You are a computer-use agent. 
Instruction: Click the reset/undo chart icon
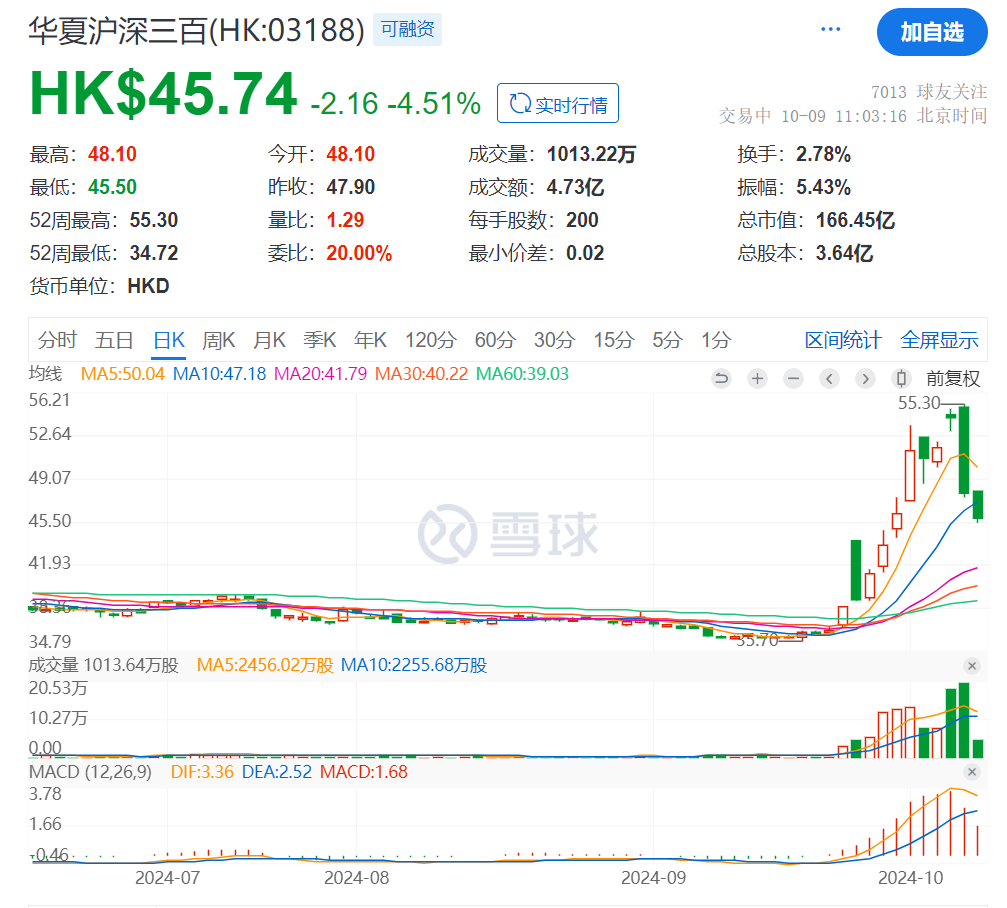coord(721,379)
